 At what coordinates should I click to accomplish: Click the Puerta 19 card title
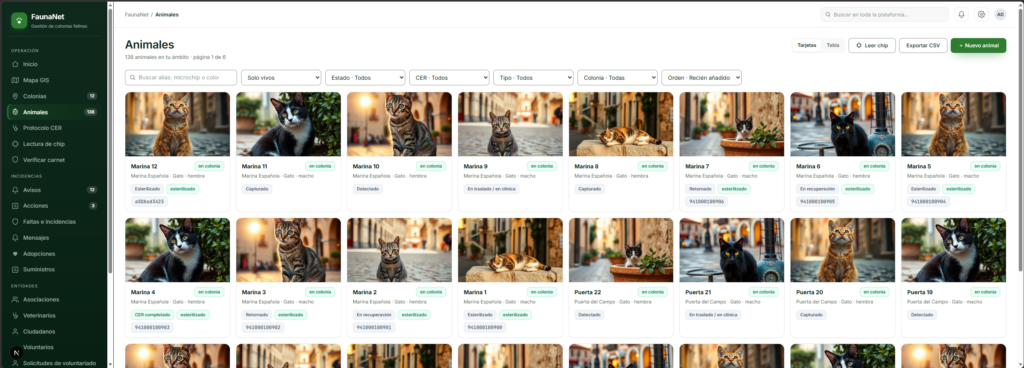coord(920,292)
